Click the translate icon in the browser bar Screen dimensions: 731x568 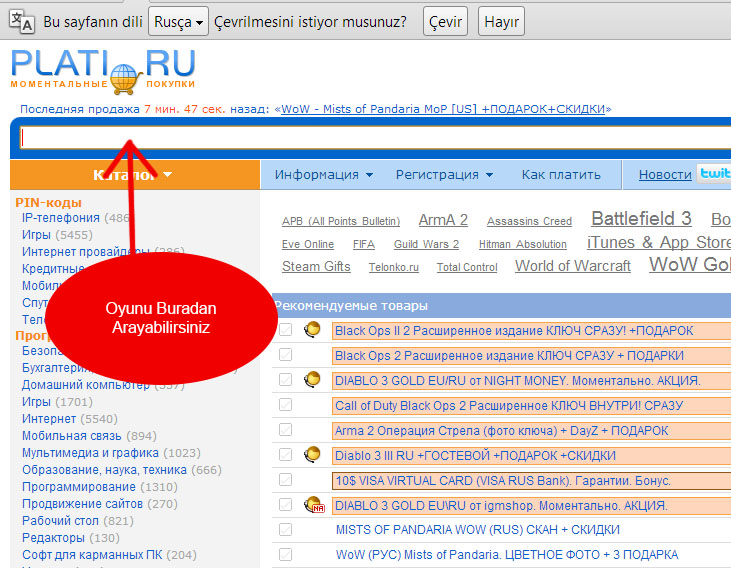click(21, 21)
